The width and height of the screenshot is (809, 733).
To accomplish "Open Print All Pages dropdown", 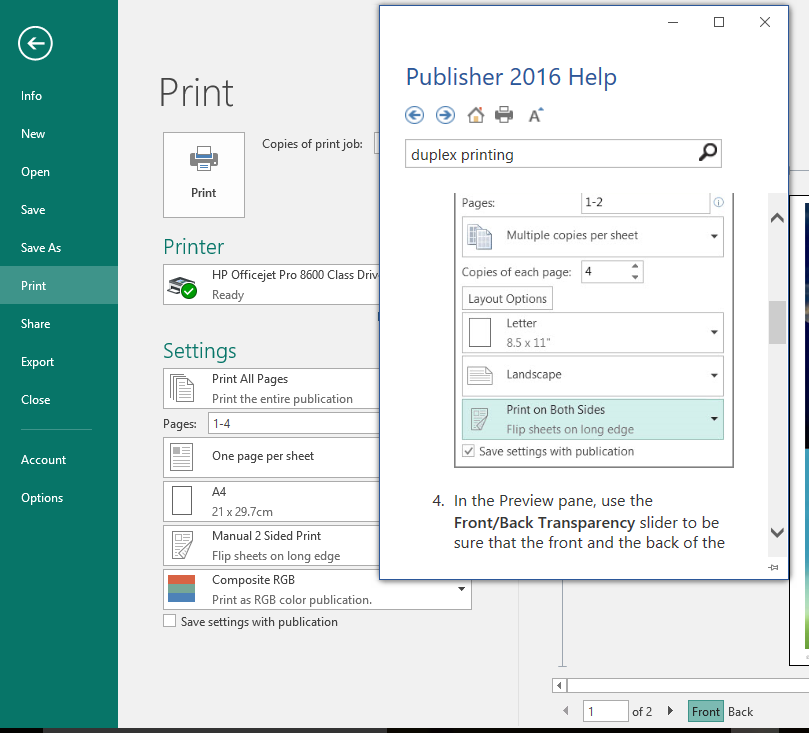I will point(271,388).
